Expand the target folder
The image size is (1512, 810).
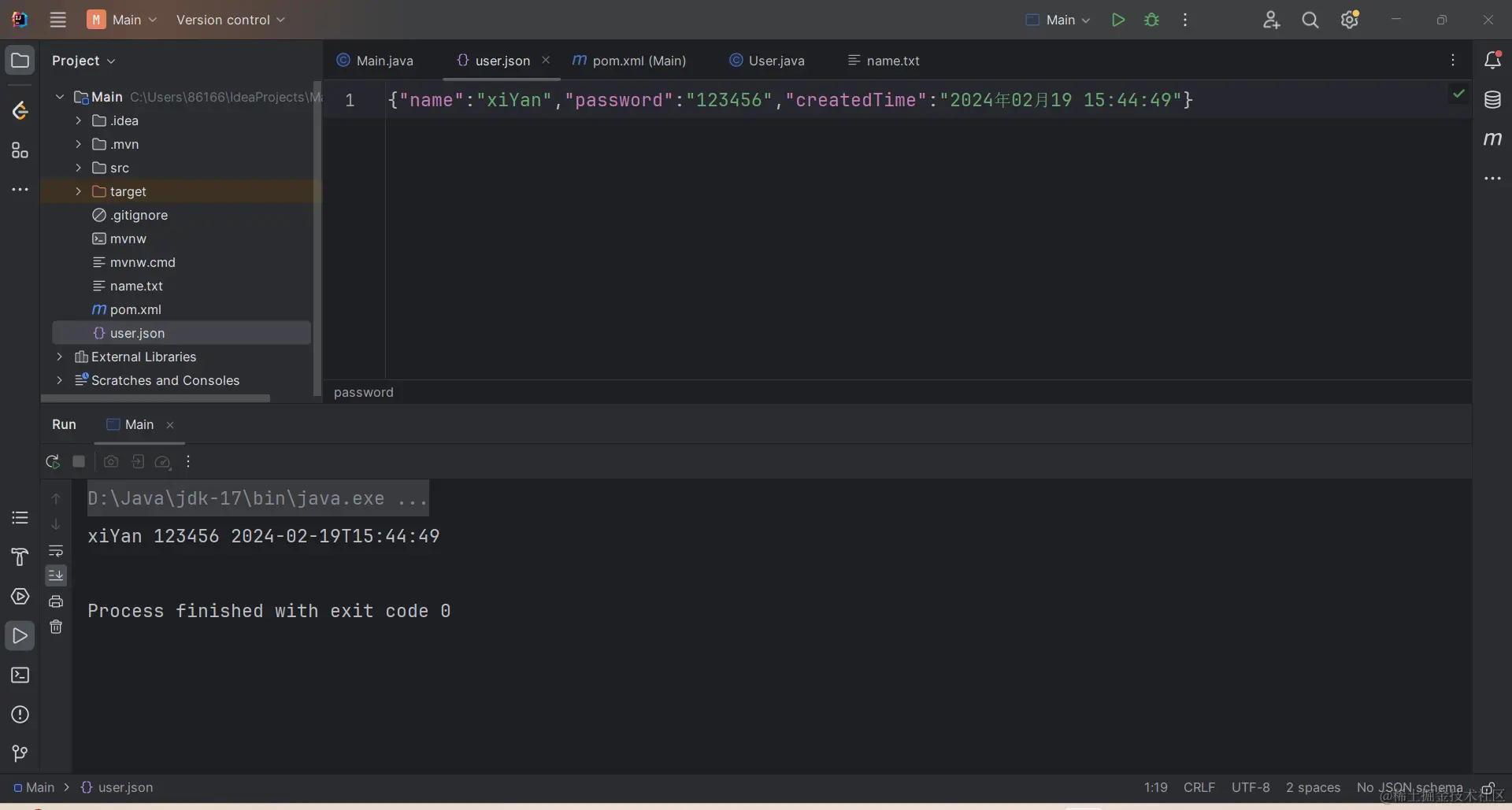[x=78, y=191]
